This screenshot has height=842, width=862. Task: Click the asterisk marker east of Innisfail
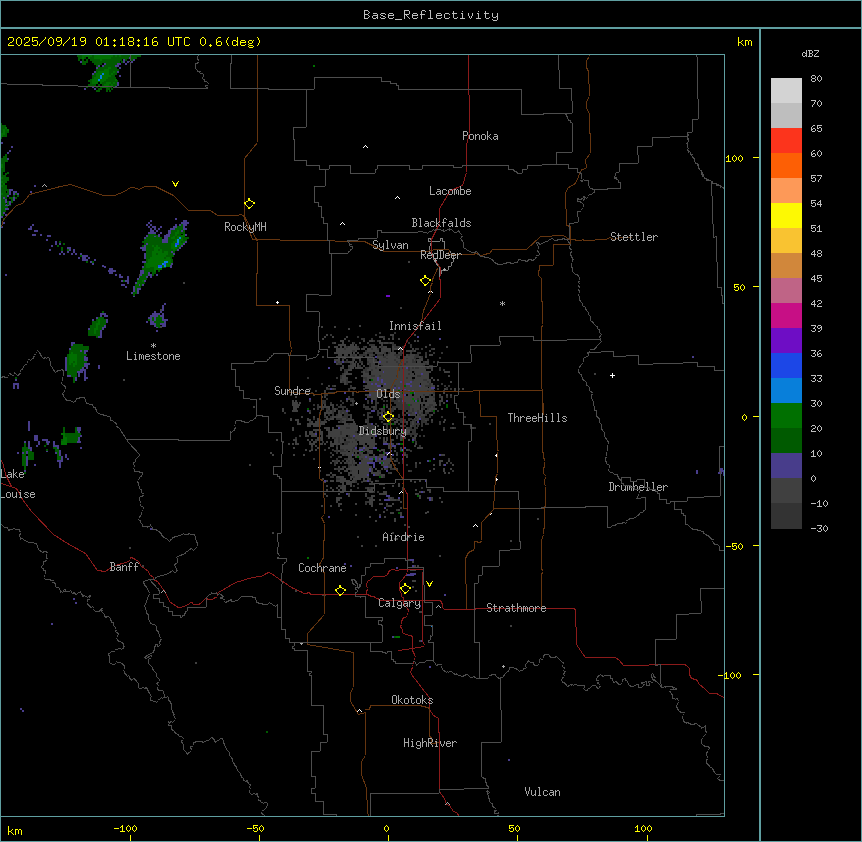click(x=502, y=303)
